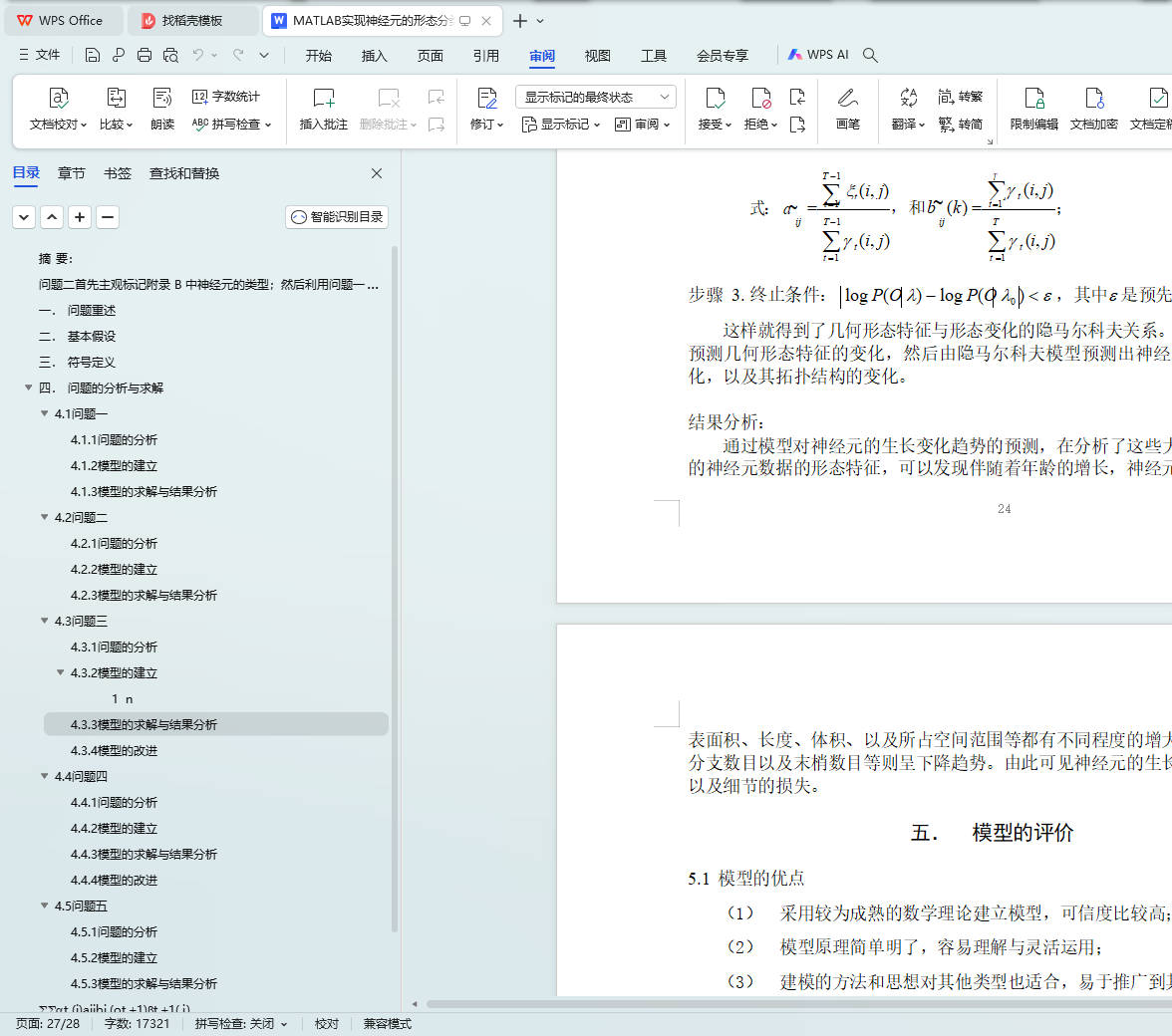Switch to the 开始 ribbon tab
This screenshot has width=1172, height=1036.
[319, 55]
